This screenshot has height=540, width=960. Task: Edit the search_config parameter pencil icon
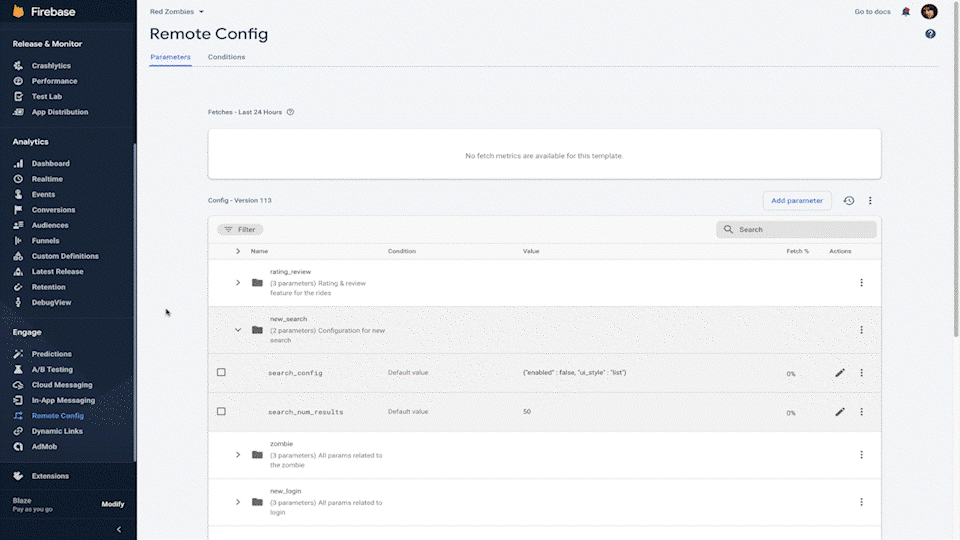pyautogui.click(x=840, y=373)
